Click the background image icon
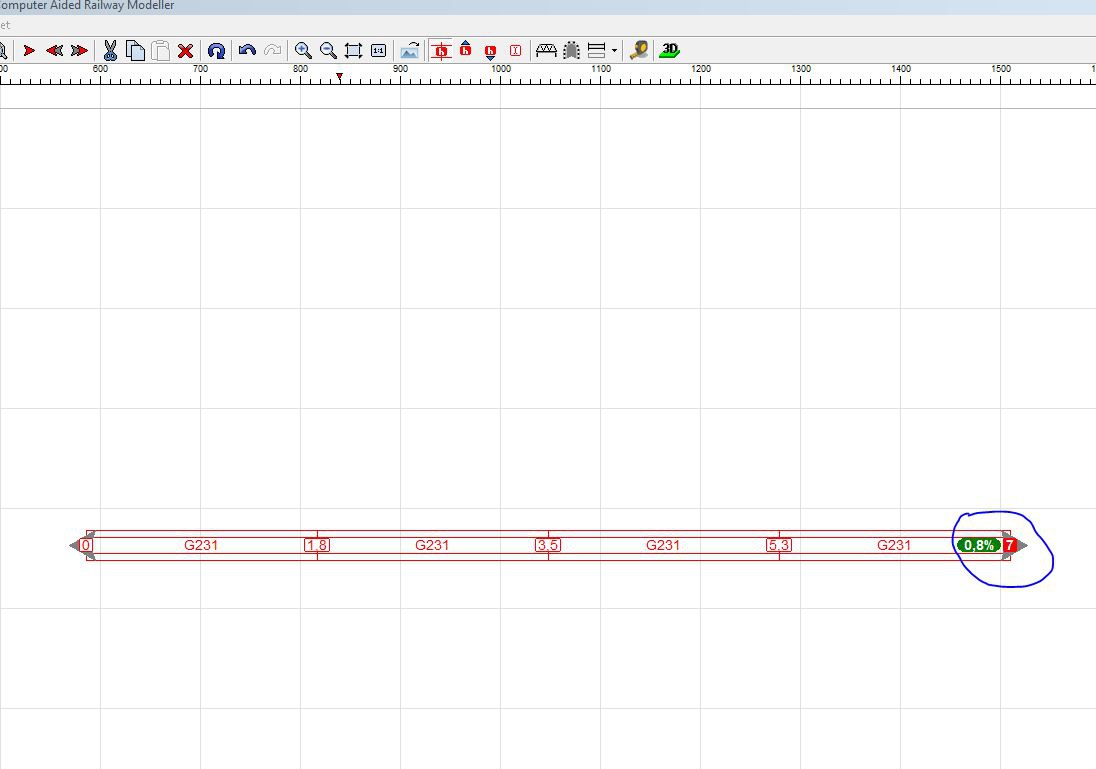Image resolution: width=1096 pixels, height=769 pixels. (410, 50)
